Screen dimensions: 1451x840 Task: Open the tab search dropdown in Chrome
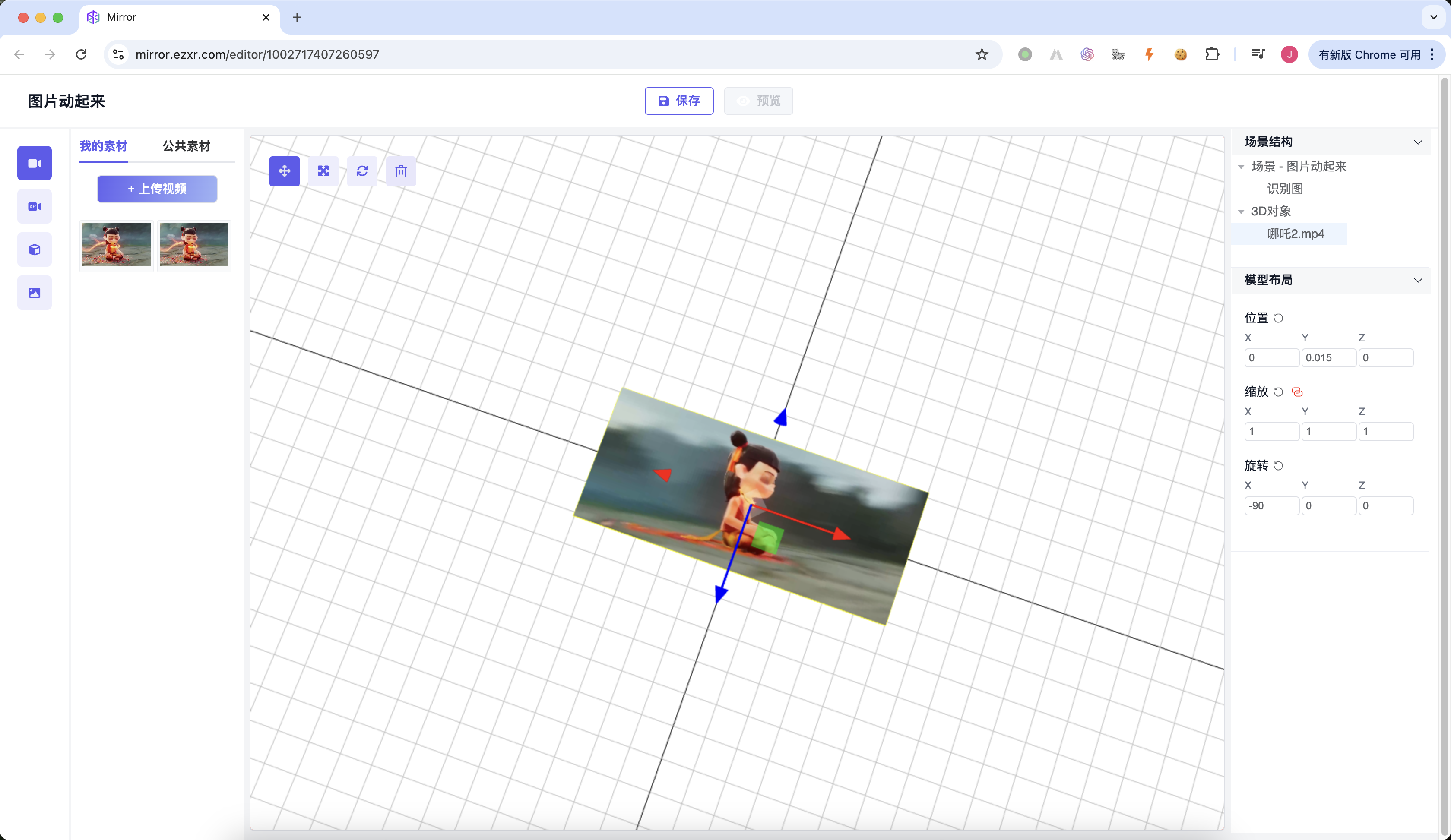click(x=1434, y=17)
